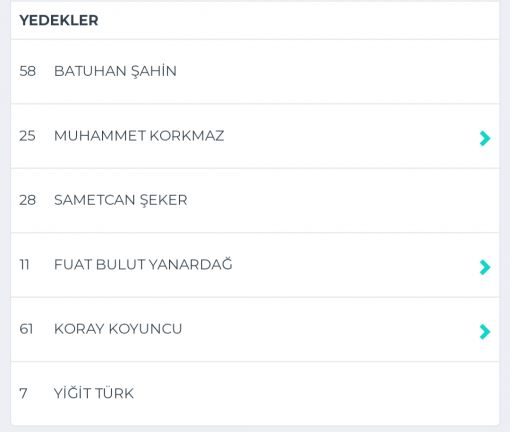The width and height of the screenshot is (510, 432).
Task: Select player name Sametcan Şeker
Action: pyautogui.click(x=121, y=200)
